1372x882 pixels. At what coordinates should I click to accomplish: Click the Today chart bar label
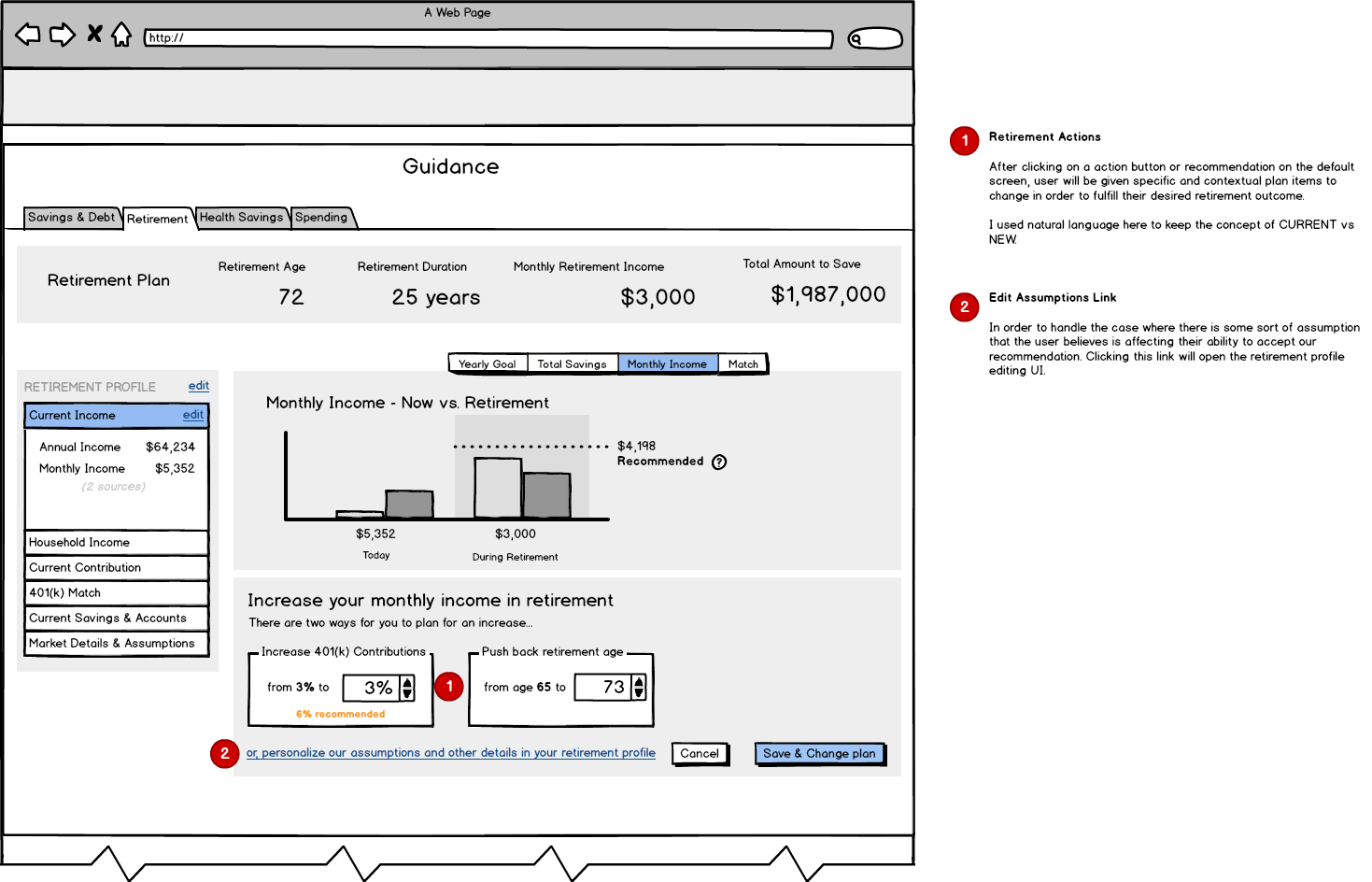376,555
